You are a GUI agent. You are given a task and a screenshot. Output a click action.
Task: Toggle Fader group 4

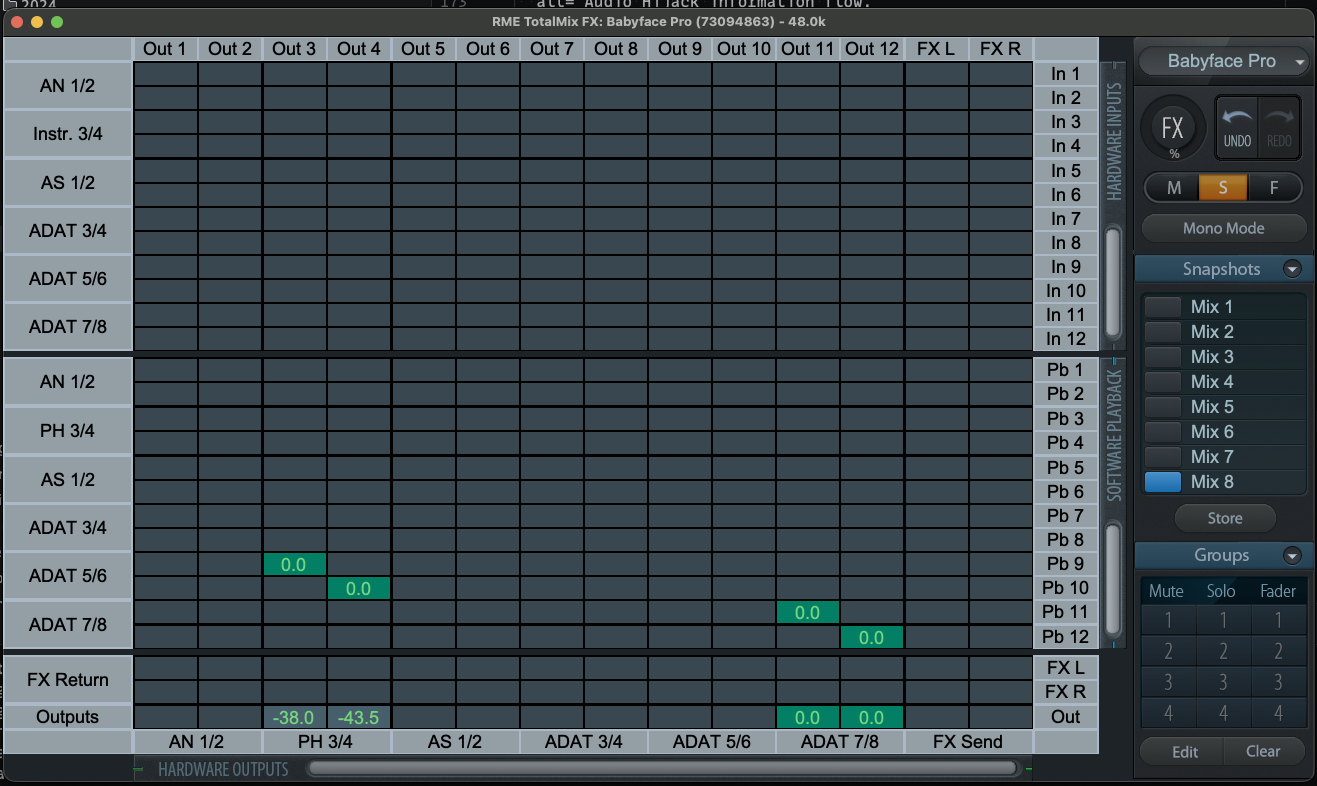[x=1278, y=715]
